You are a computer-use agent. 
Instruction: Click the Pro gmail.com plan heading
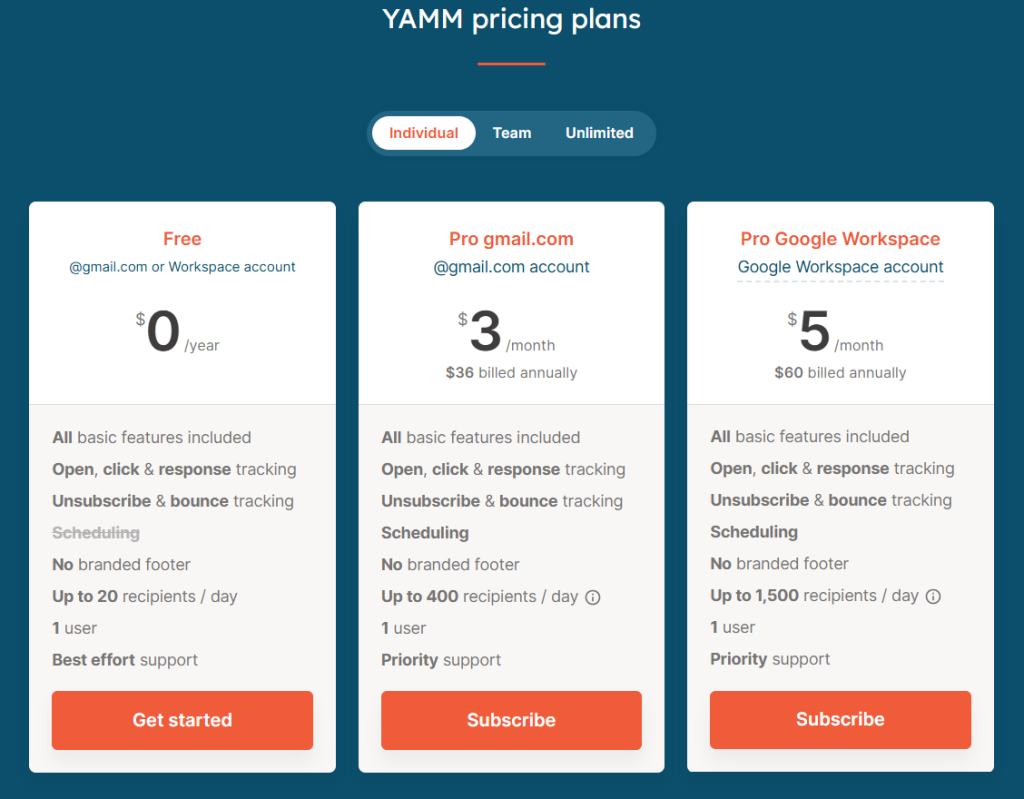pos(511,239)
